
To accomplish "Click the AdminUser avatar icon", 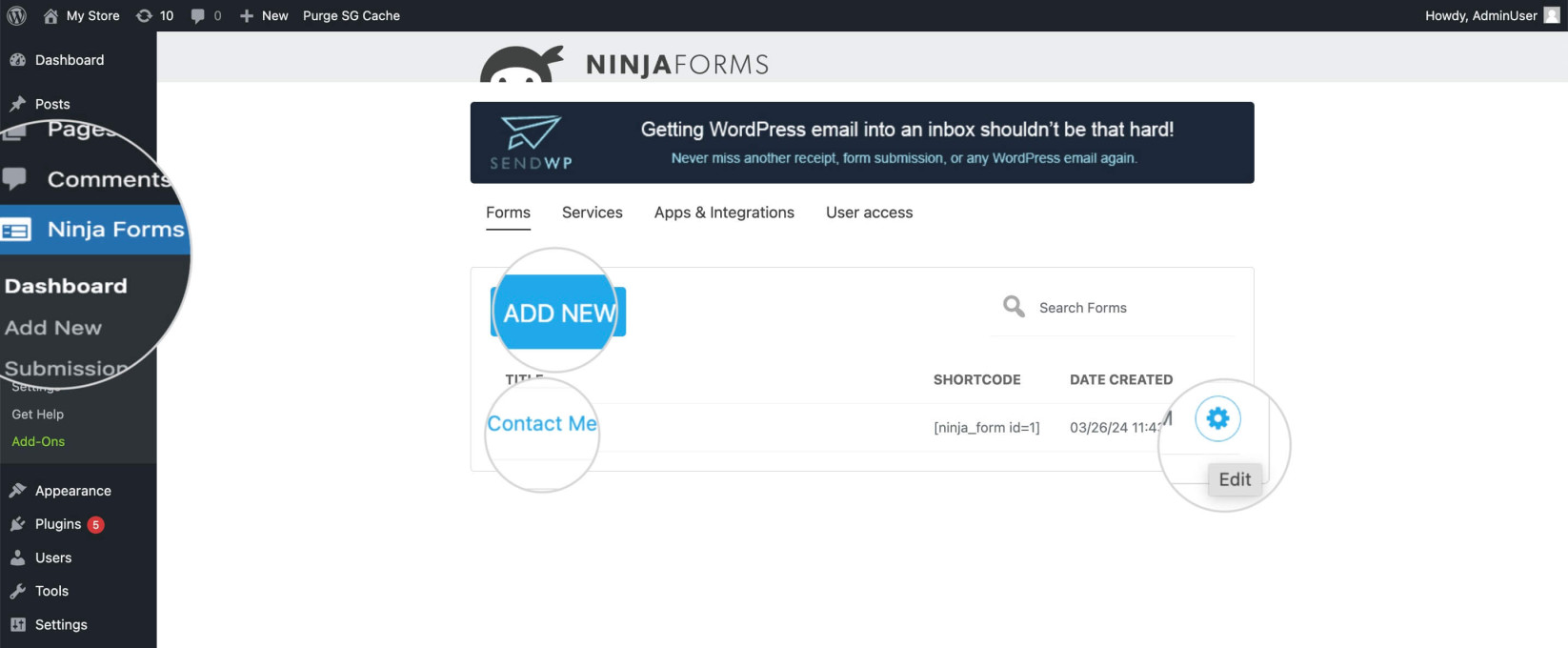I will [1552, 15].
